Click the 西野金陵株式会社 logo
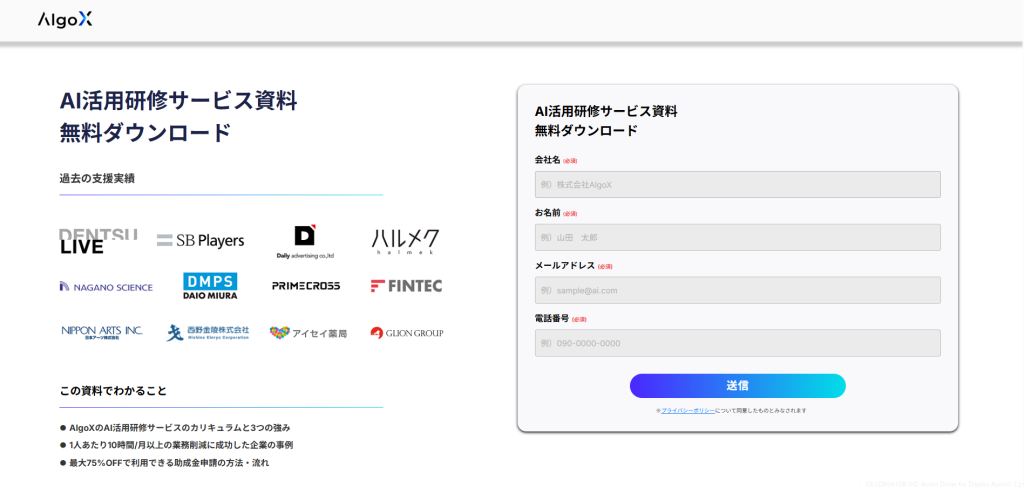Image resolution: width=1024 pixels, height=487 pixels. (208, 333)
